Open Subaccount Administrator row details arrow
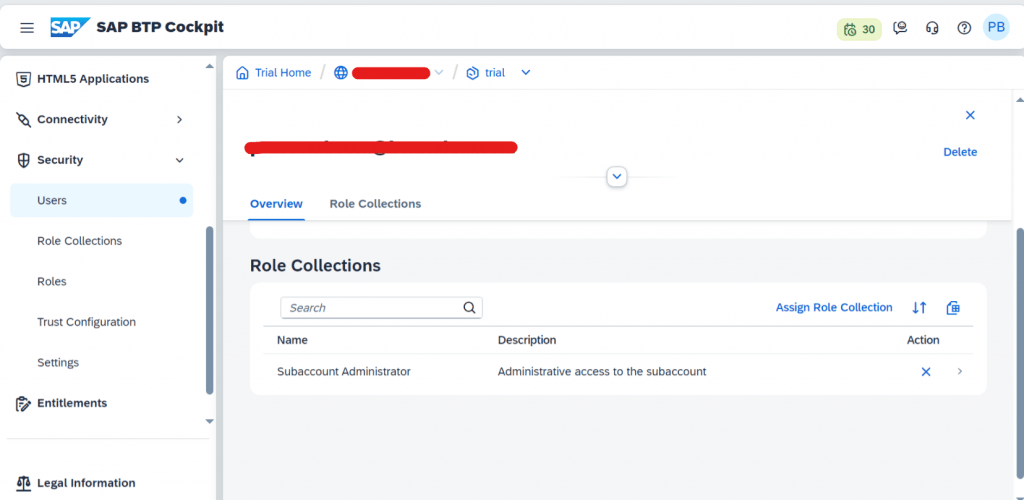Screen dimensions: 1024x500 coord(959,371)
